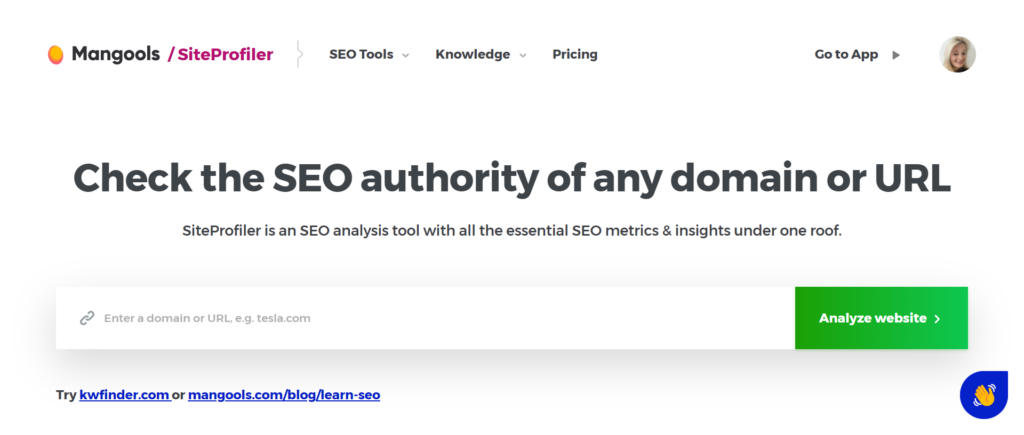Open the SEO Tools menu
This screenshot has width=1024, height=435.
pos(361,55)
